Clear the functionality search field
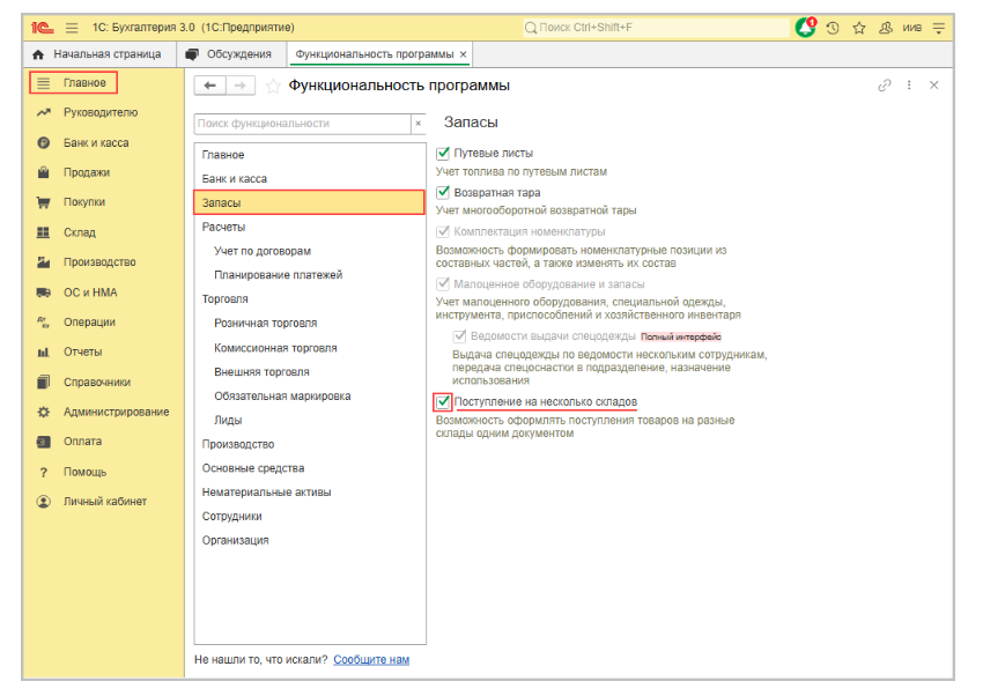 click(418, 123)
